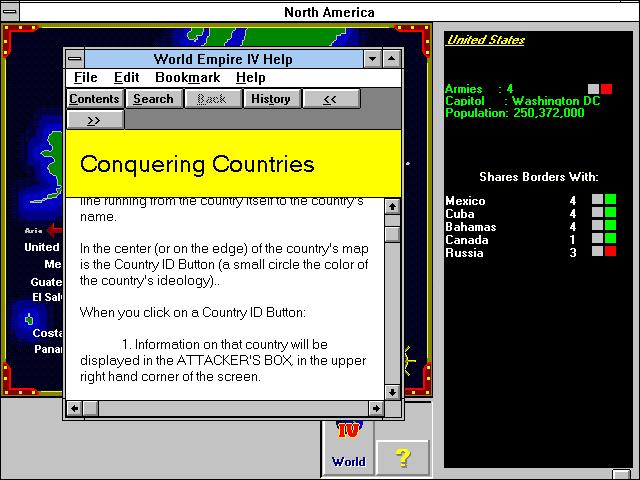640x480 pixels.
Task: Click the Panam label on the map
Action: [48, 349]
